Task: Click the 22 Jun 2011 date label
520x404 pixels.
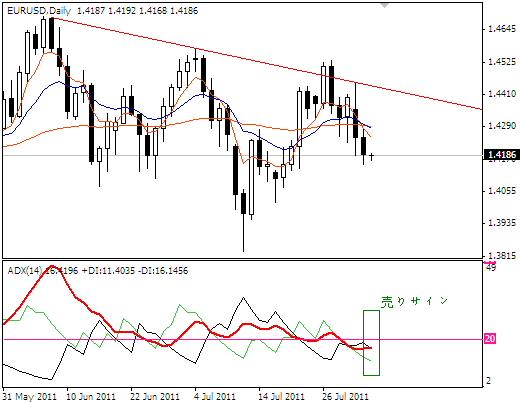Action: pyautogui.click(x=155, y=397)
